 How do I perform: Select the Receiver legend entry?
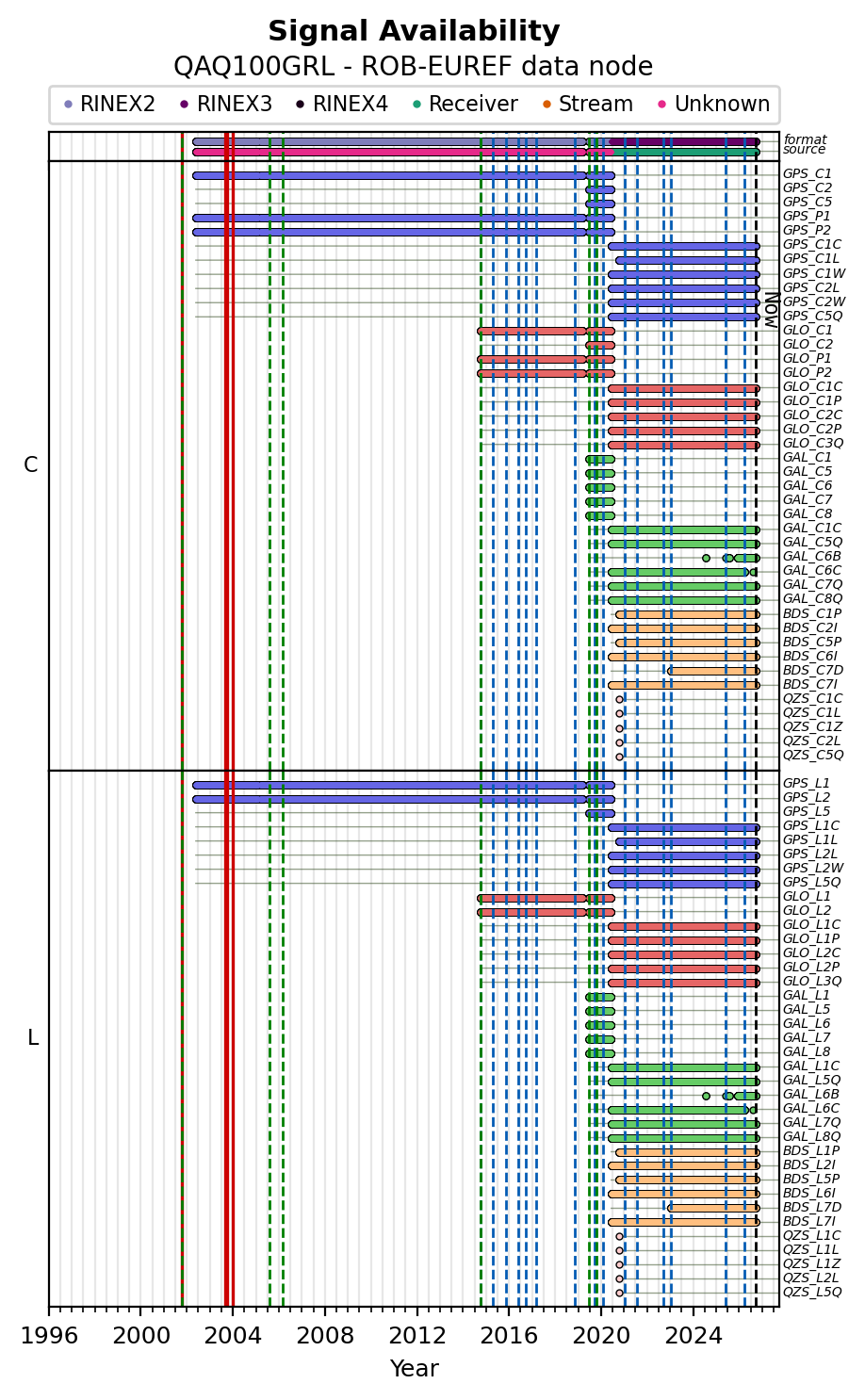[x=464, y=105]
